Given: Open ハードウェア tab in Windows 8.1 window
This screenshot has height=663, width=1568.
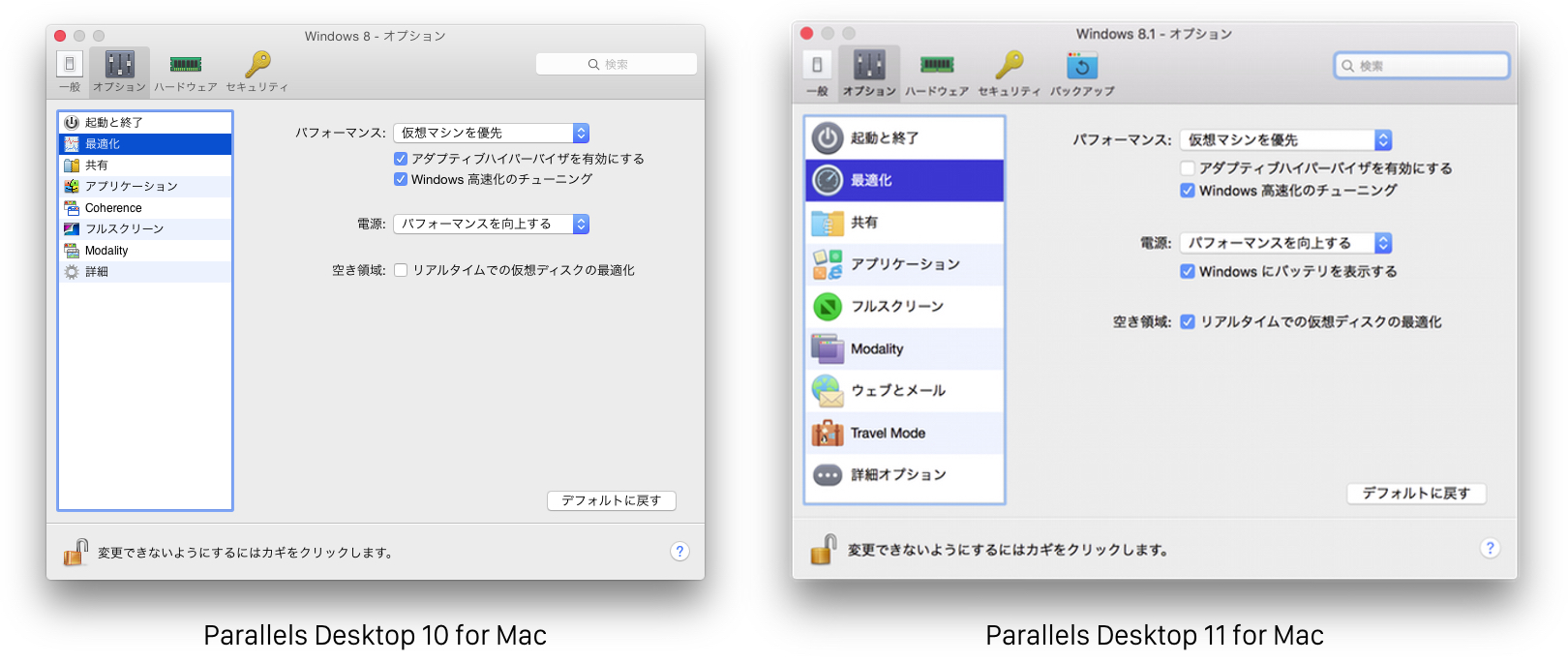Looking at the screenshot, I should (937, 73).
